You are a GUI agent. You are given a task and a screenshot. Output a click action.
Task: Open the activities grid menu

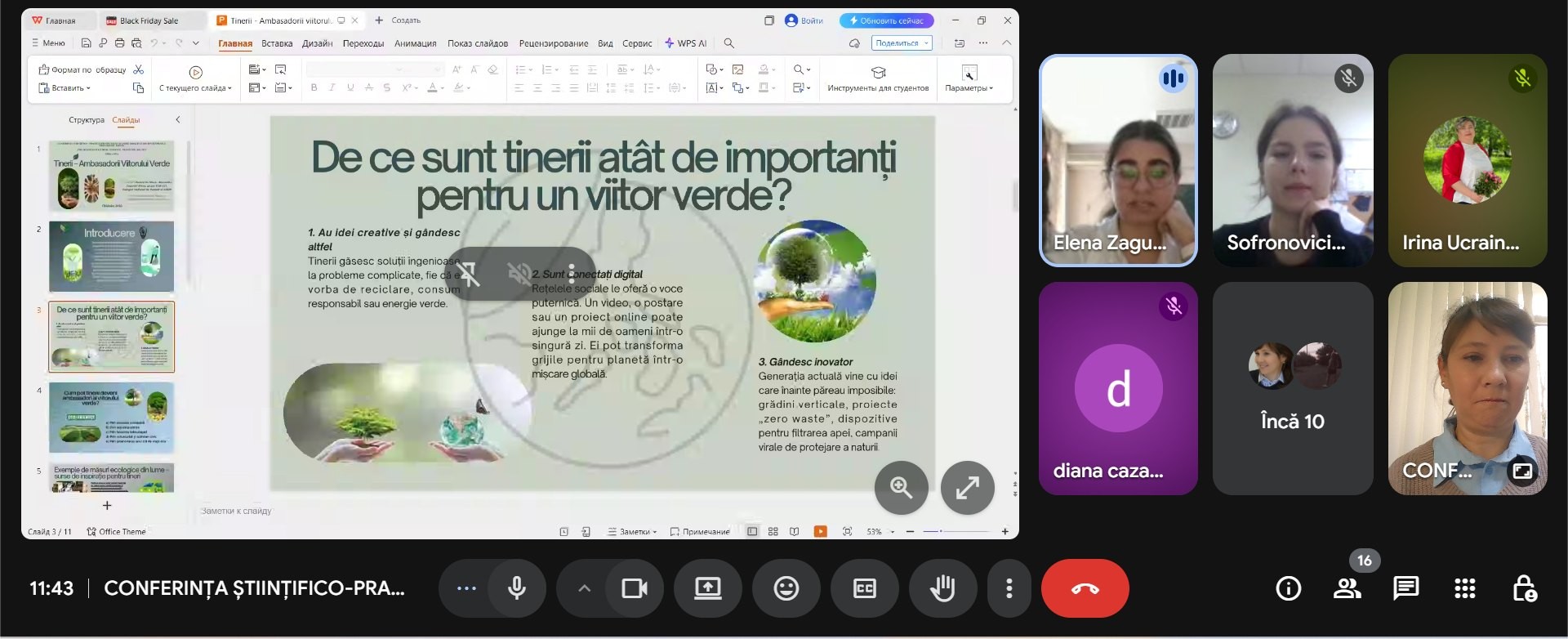tap(1464, 588)
